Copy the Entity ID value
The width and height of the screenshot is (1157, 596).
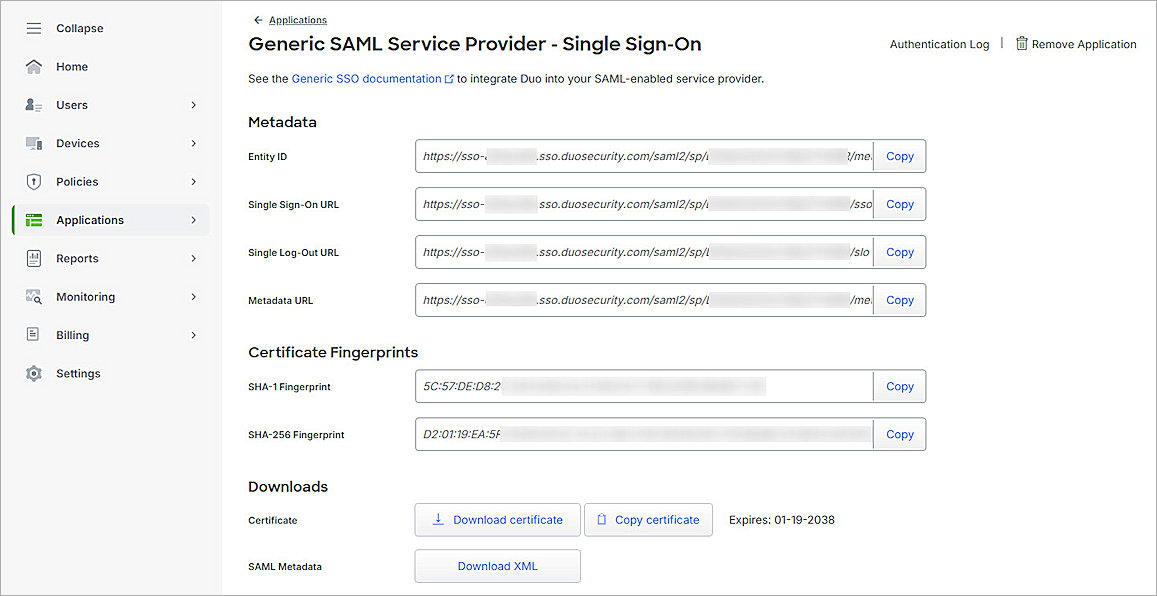click(899, 156)
